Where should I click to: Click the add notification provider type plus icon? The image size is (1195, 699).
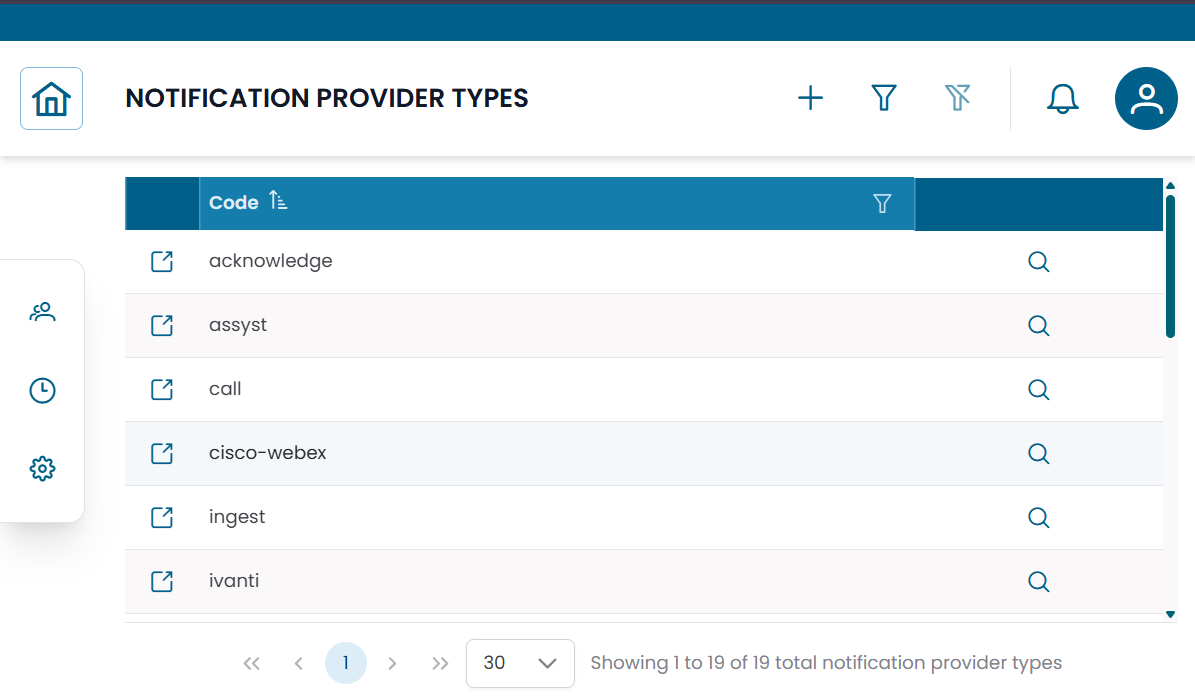(810, 98)
